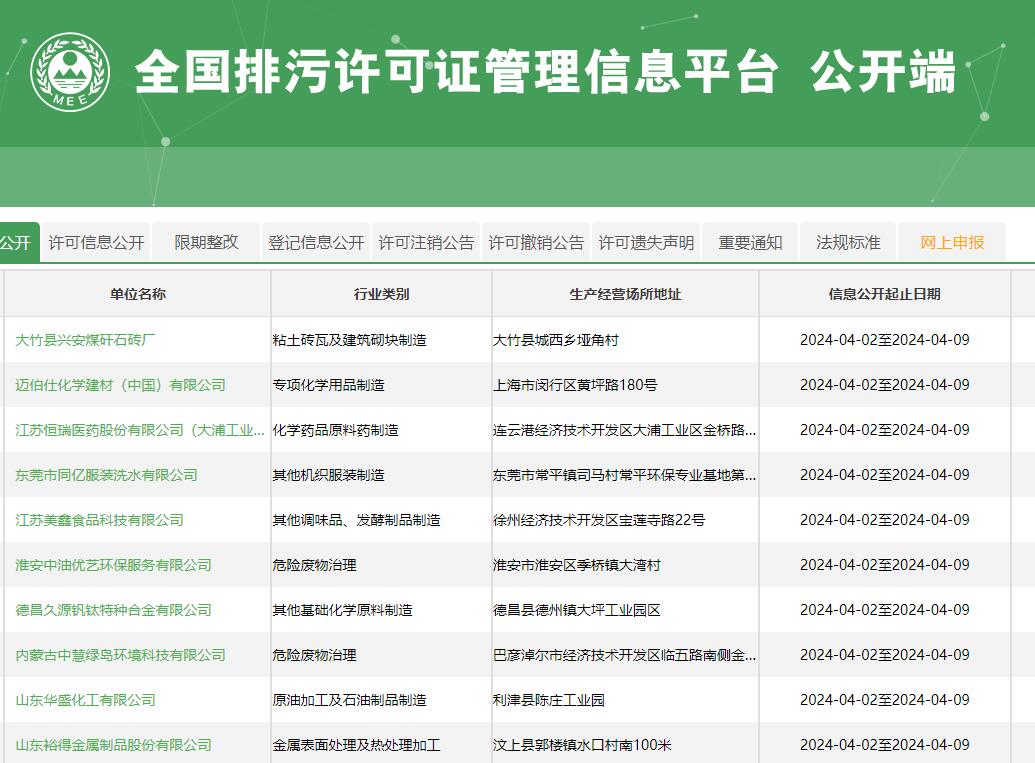Viewport: 1035px width, 763px height.
Task: Open 山东裕得金属制品股份有限公司 link
Action: click(113, 745)
